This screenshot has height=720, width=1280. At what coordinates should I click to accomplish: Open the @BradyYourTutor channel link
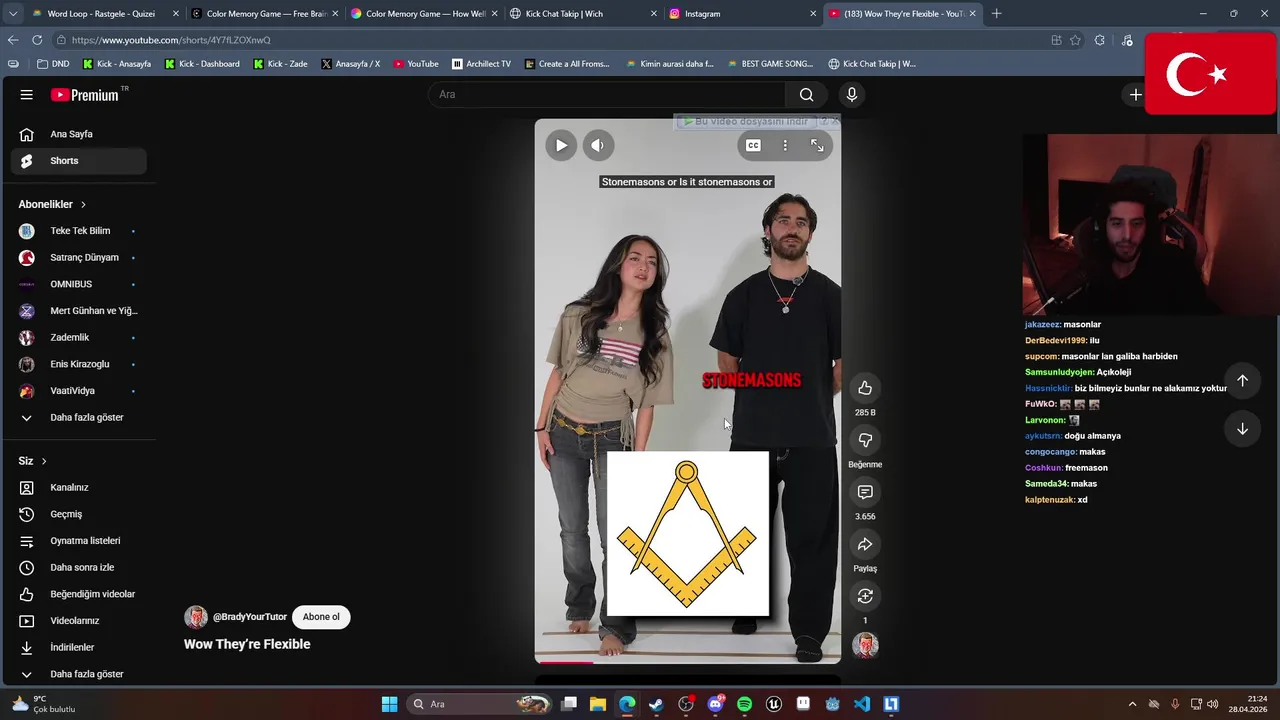tap(249, 617)
